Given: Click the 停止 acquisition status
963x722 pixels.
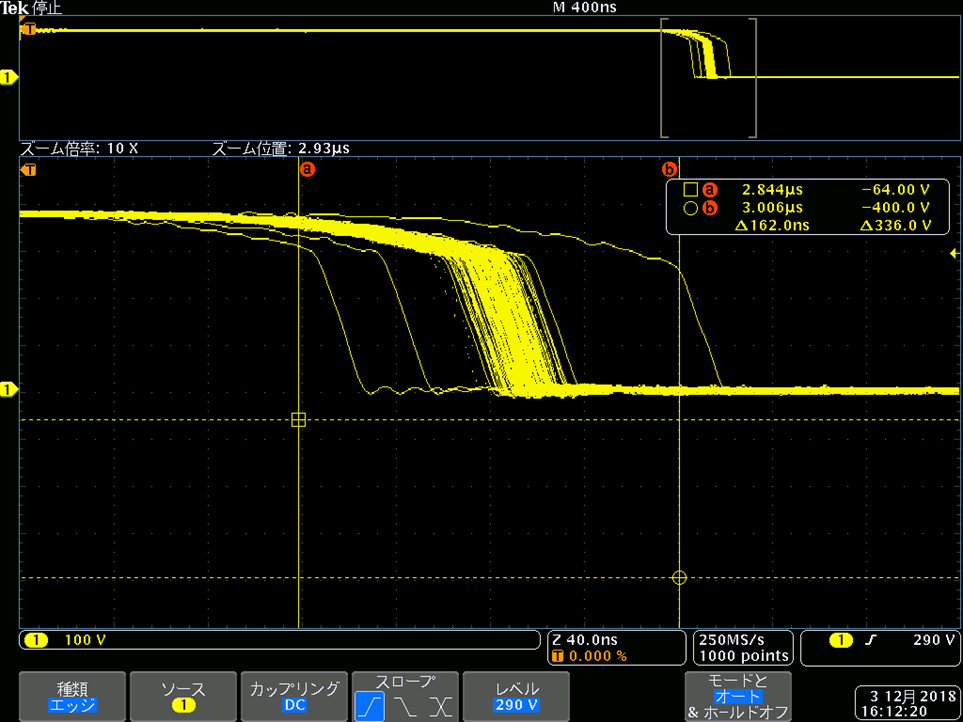Looking at the screenshot, I should (47, 9).
